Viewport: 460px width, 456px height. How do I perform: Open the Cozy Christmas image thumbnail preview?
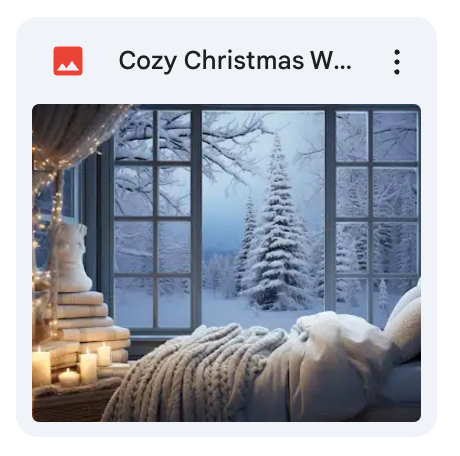[226, 263]
